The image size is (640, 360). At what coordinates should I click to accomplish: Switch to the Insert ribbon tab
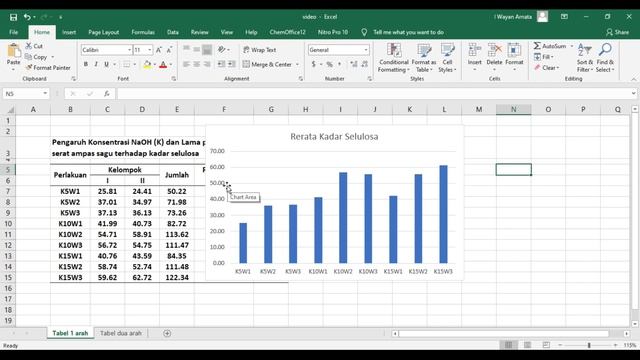69,32
